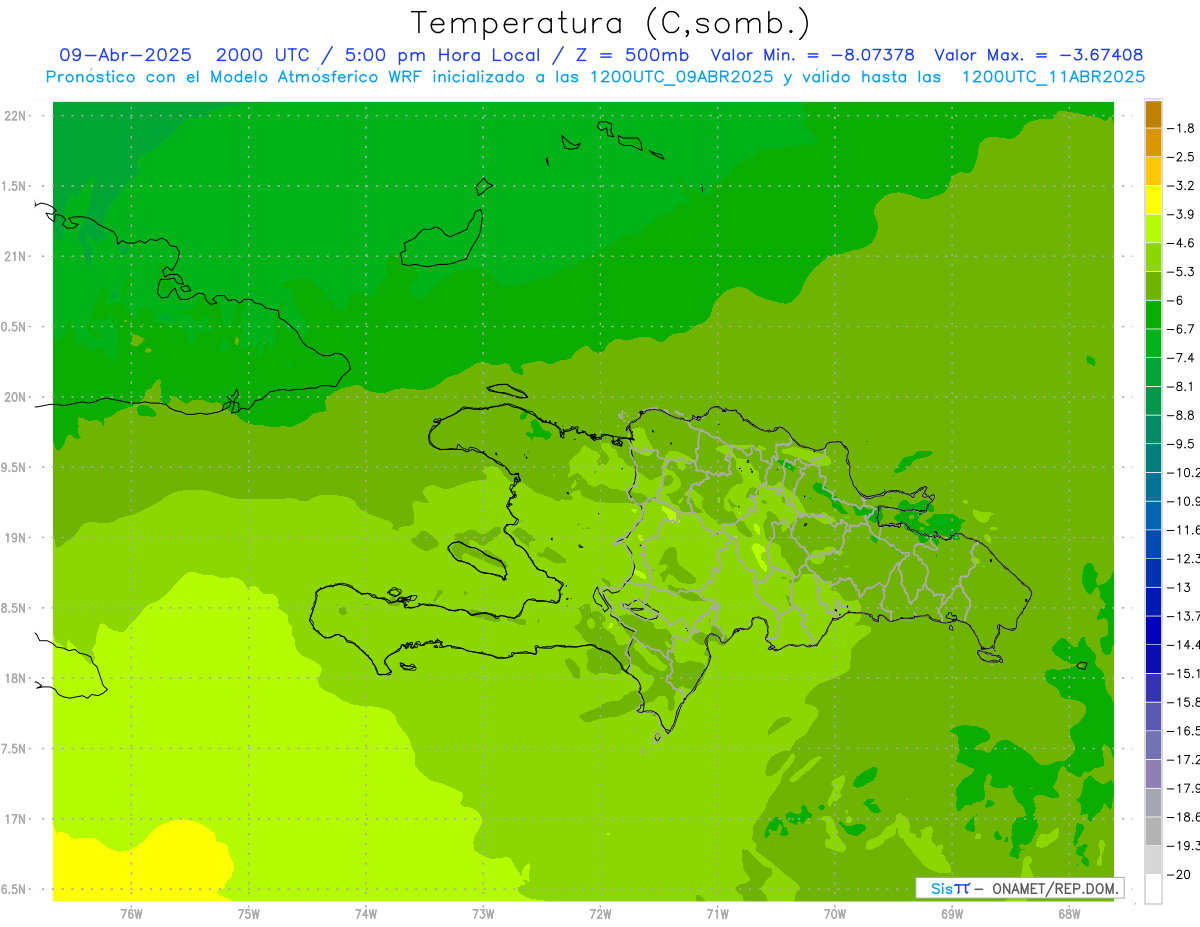Select the orange colorbar segment between -1.8 and -2.5
Viewport: 1200px width, 927px height.
tap(1153, 143)
